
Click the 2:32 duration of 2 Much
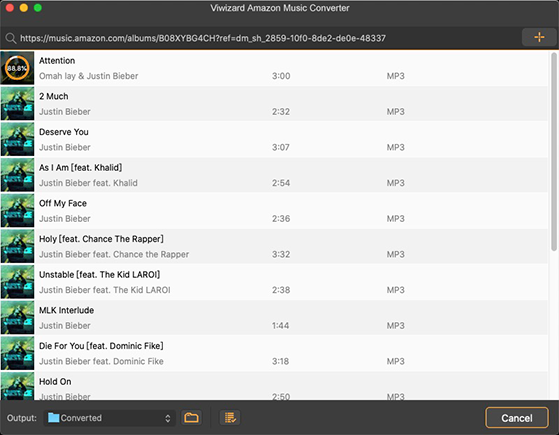281,112
